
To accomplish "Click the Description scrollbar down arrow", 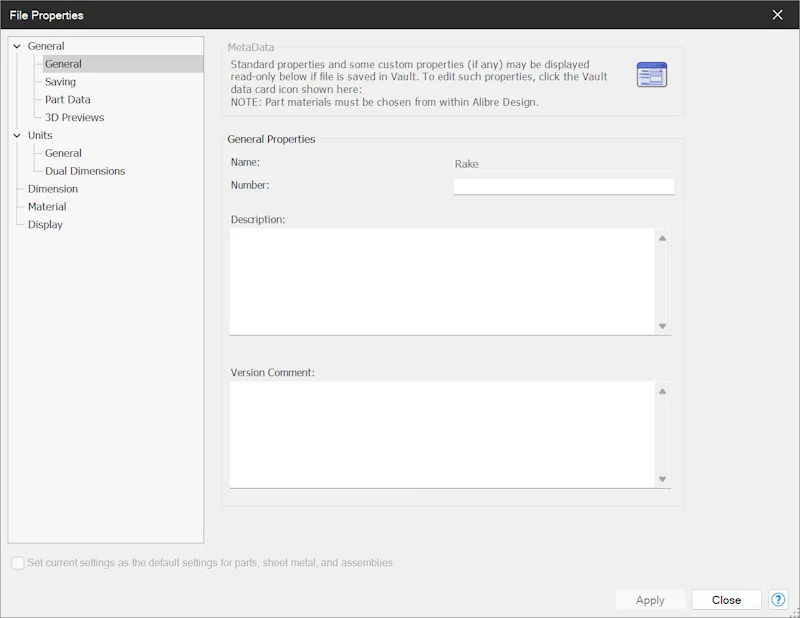I will 662,326.
